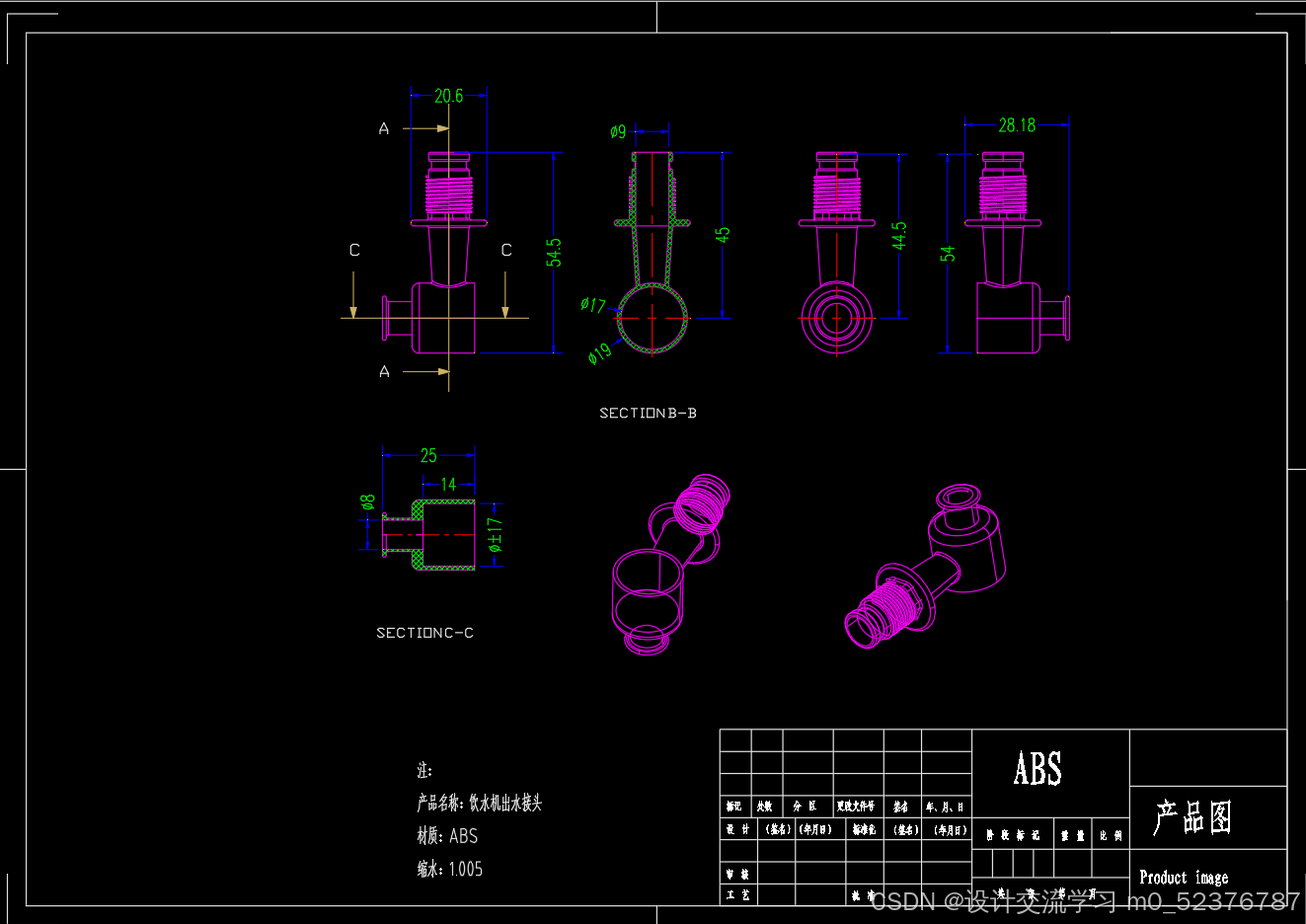Click the 比例 title block cell
The width and height of the screenshot is (1306, 924).
(1112, 835)
